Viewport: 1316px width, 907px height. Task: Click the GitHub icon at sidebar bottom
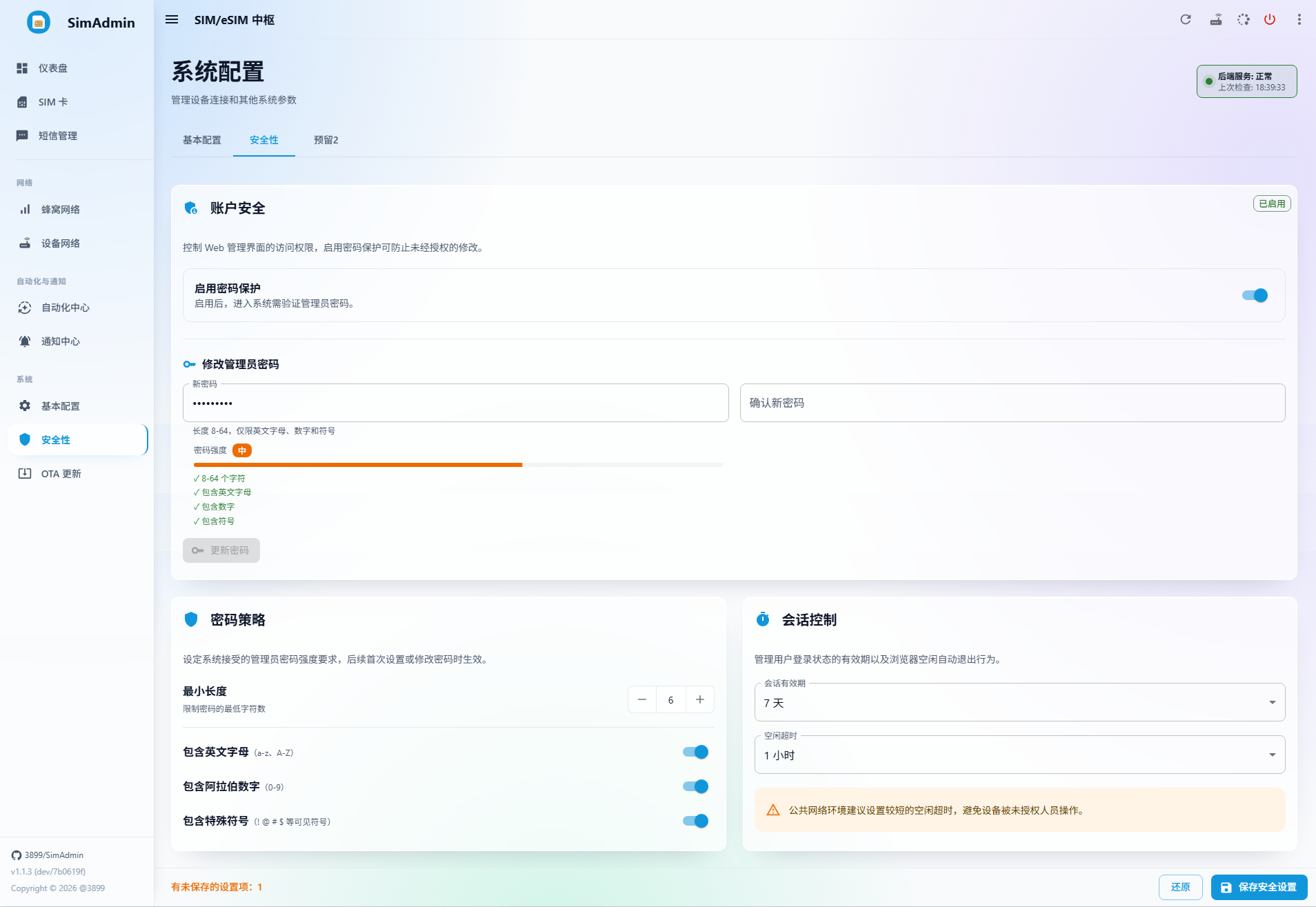coord(17,855)
